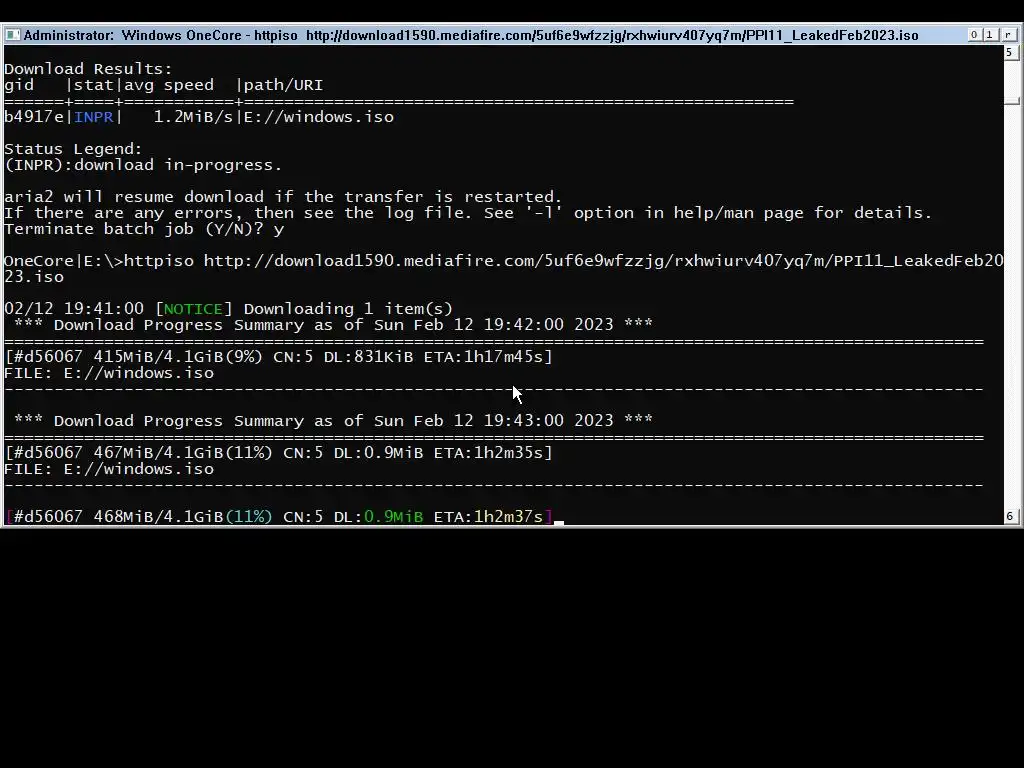Click the mediafire URL on the command line
This screenshot has width=1024, height=768.
pyautogui.click(x=603, y=261)
